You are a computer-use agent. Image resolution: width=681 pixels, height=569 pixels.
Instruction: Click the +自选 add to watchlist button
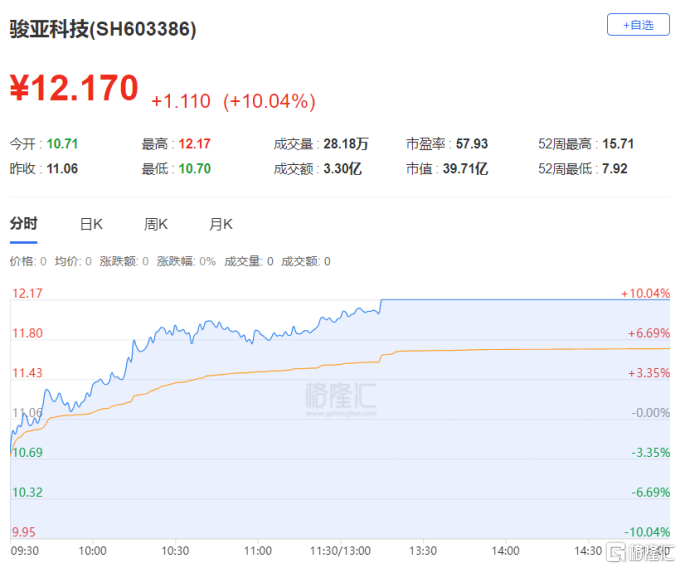tap(638, 25)
